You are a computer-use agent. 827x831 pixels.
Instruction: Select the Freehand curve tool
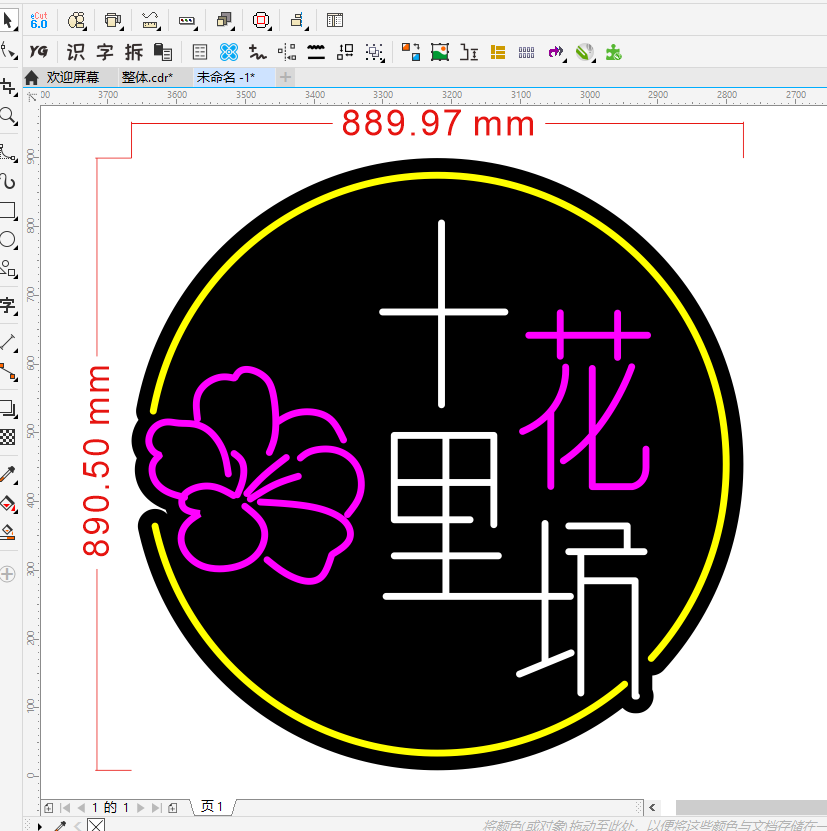click(x=8, y=153)
